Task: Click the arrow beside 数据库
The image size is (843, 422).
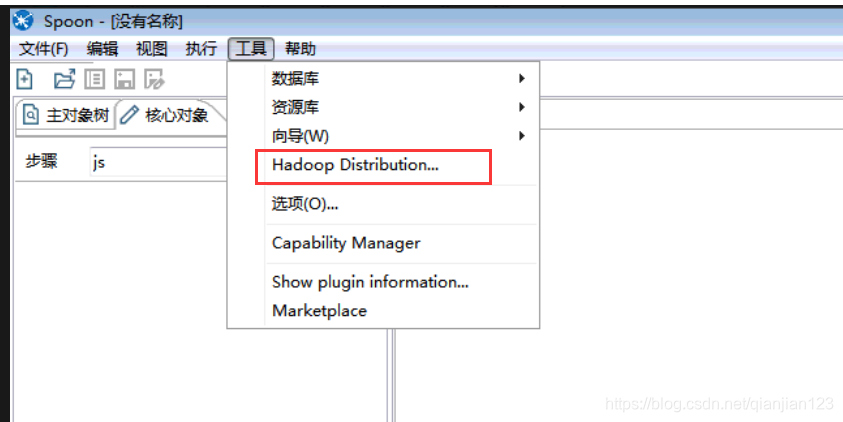Action: [521, 78]
